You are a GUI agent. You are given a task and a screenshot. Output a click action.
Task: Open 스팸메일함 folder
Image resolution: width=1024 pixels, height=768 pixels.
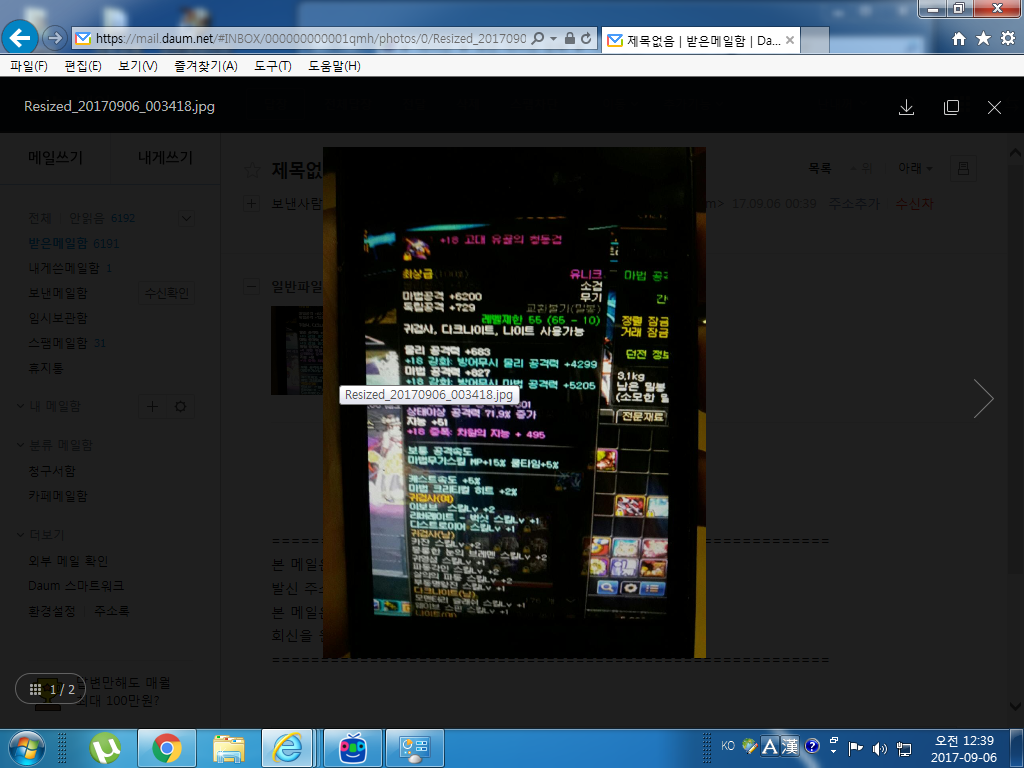[57, 343]
